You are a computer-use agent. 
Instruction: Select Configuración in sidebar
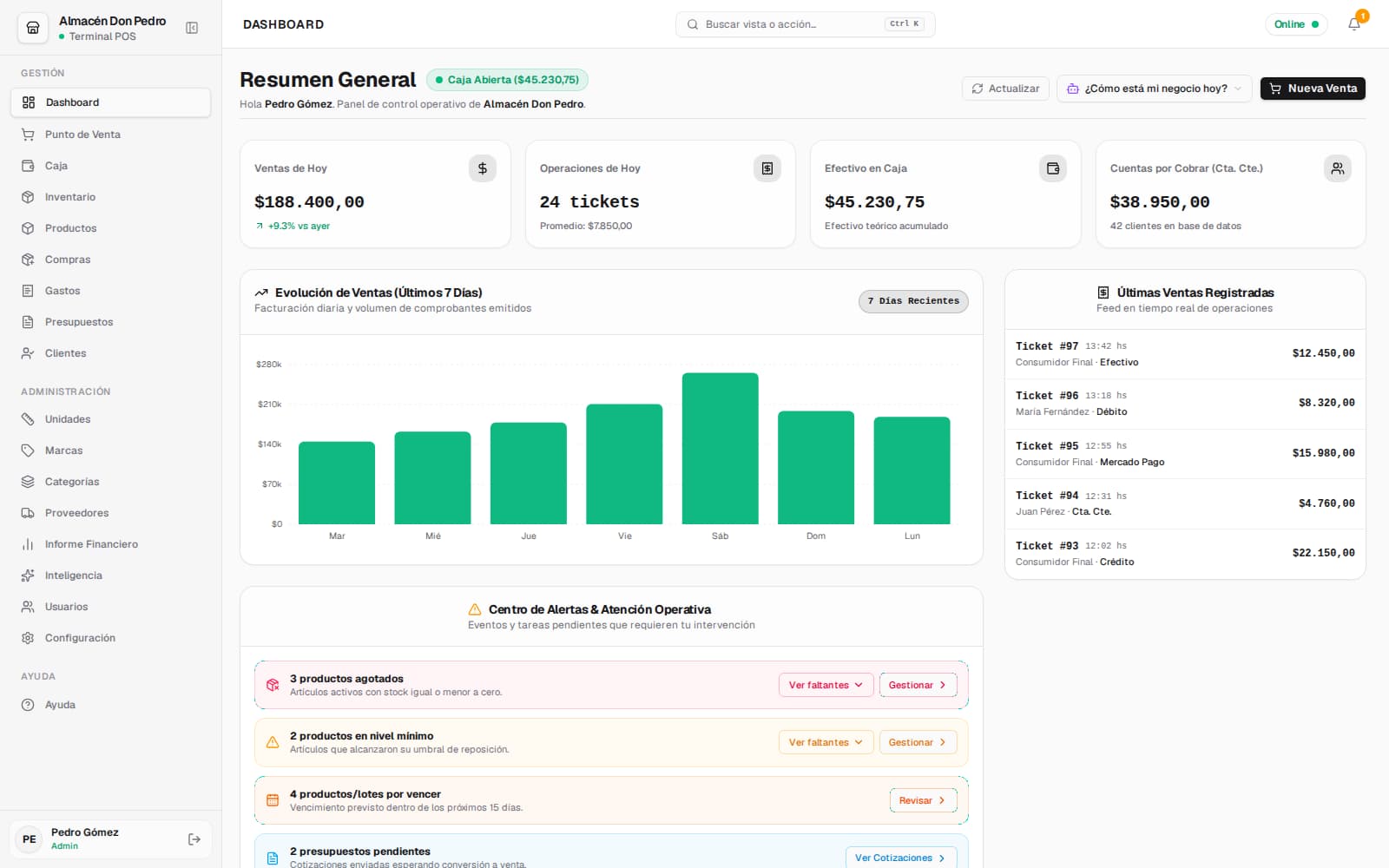tap(110, 638)
